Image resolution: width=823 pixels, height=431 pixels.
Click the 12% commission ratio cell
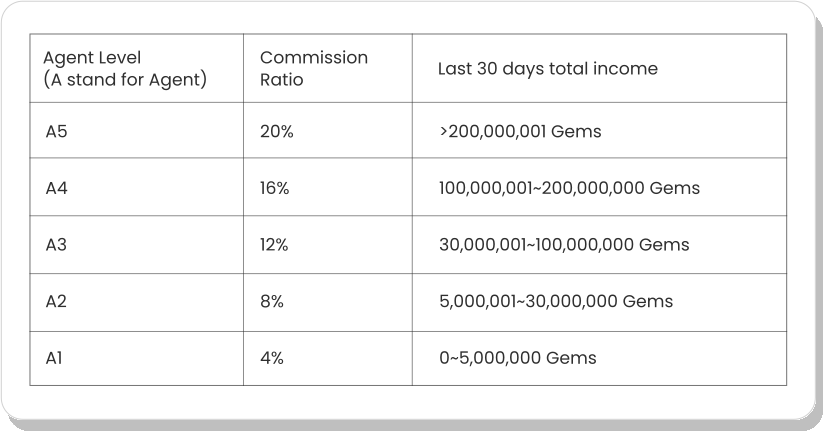[275, 244]
